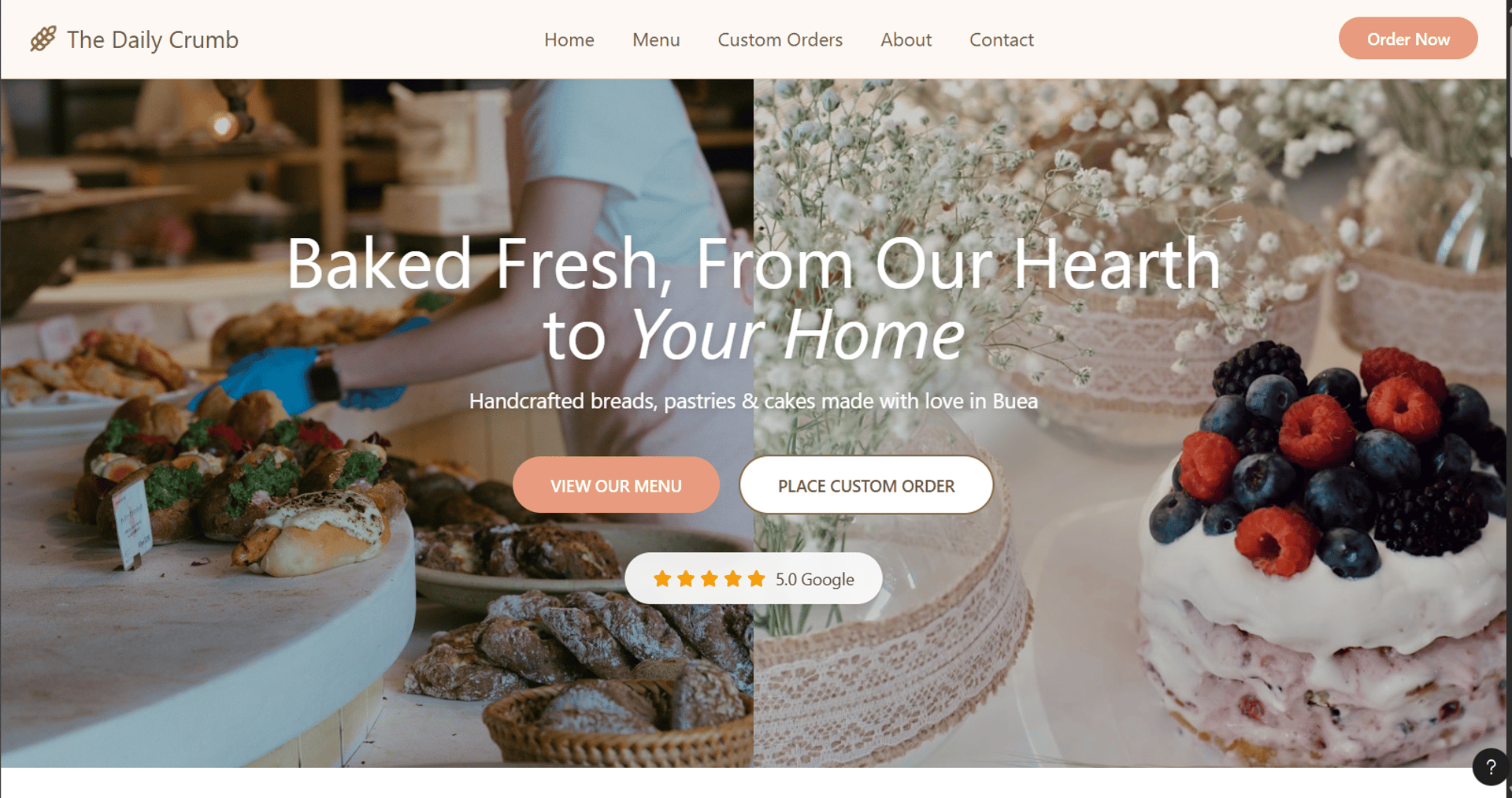Image resolution: width=1512 pixels, height=798 pixels.
Task: Click the third rating star
Action: coord(710,579)
